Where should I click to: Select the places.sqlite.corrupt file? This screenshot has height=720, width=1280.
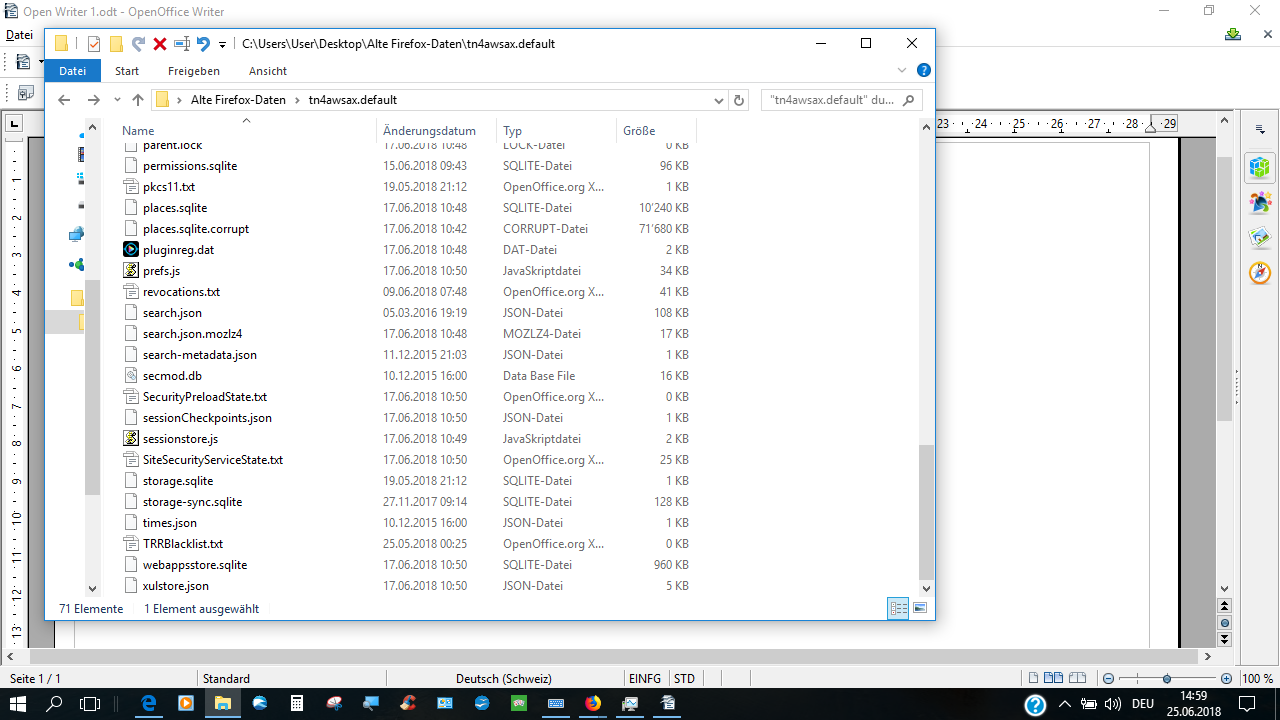click(196, 229)
